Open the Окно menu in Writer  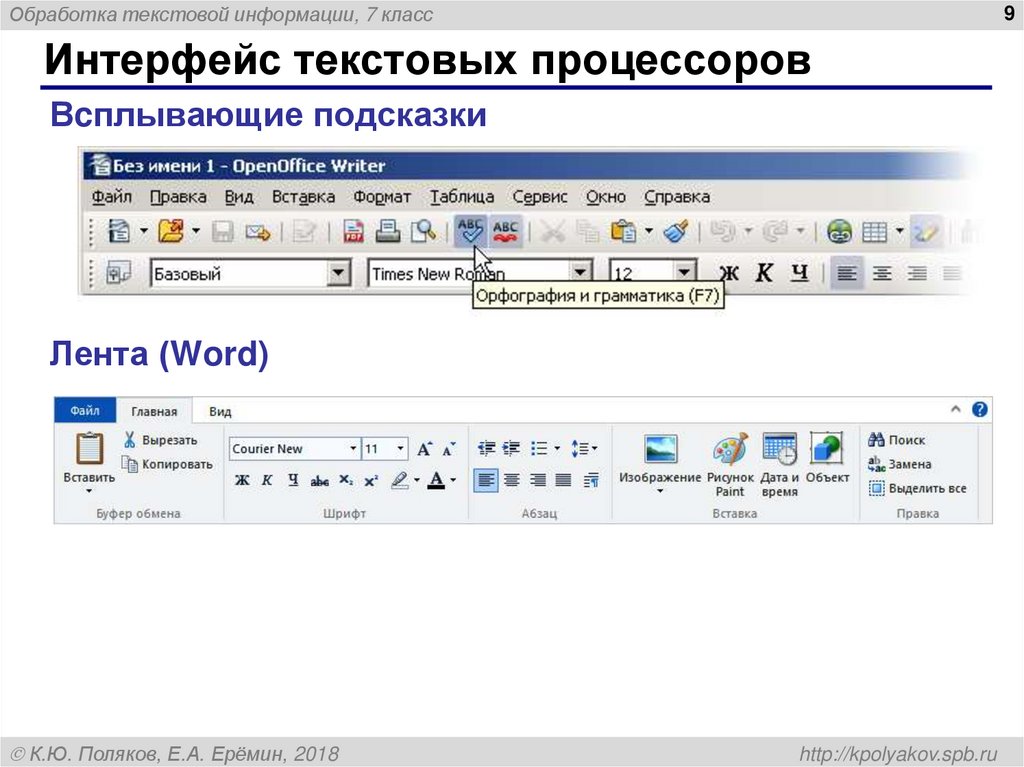click(605, 197)
